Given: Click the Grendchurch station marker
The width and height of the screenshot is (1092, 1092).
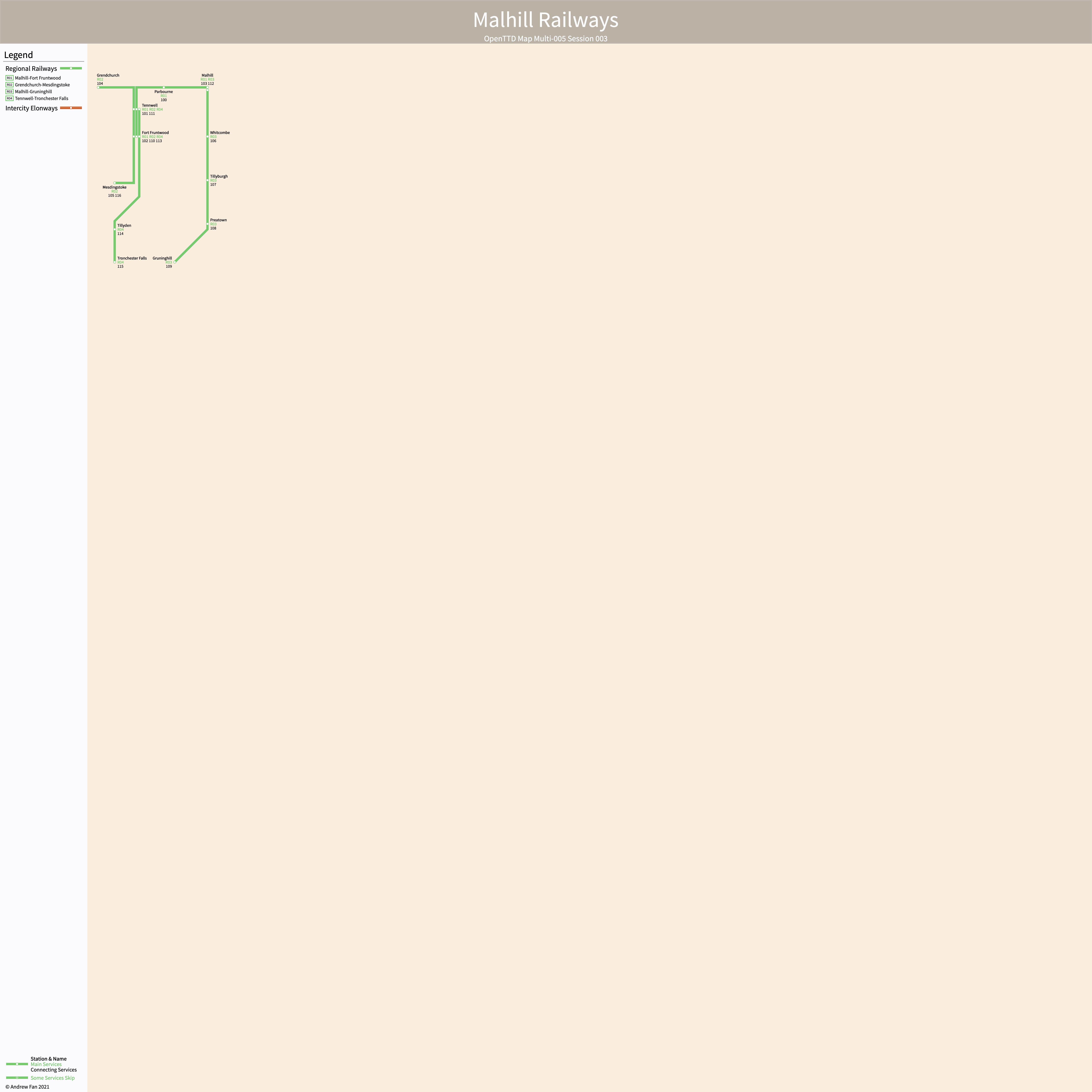Looking at the screenshot, I should [98, 88].
